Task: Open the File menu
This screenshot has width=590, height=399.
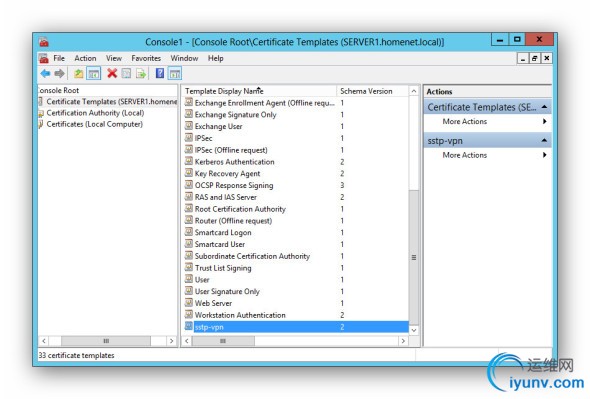Action: tap(59, 58)
